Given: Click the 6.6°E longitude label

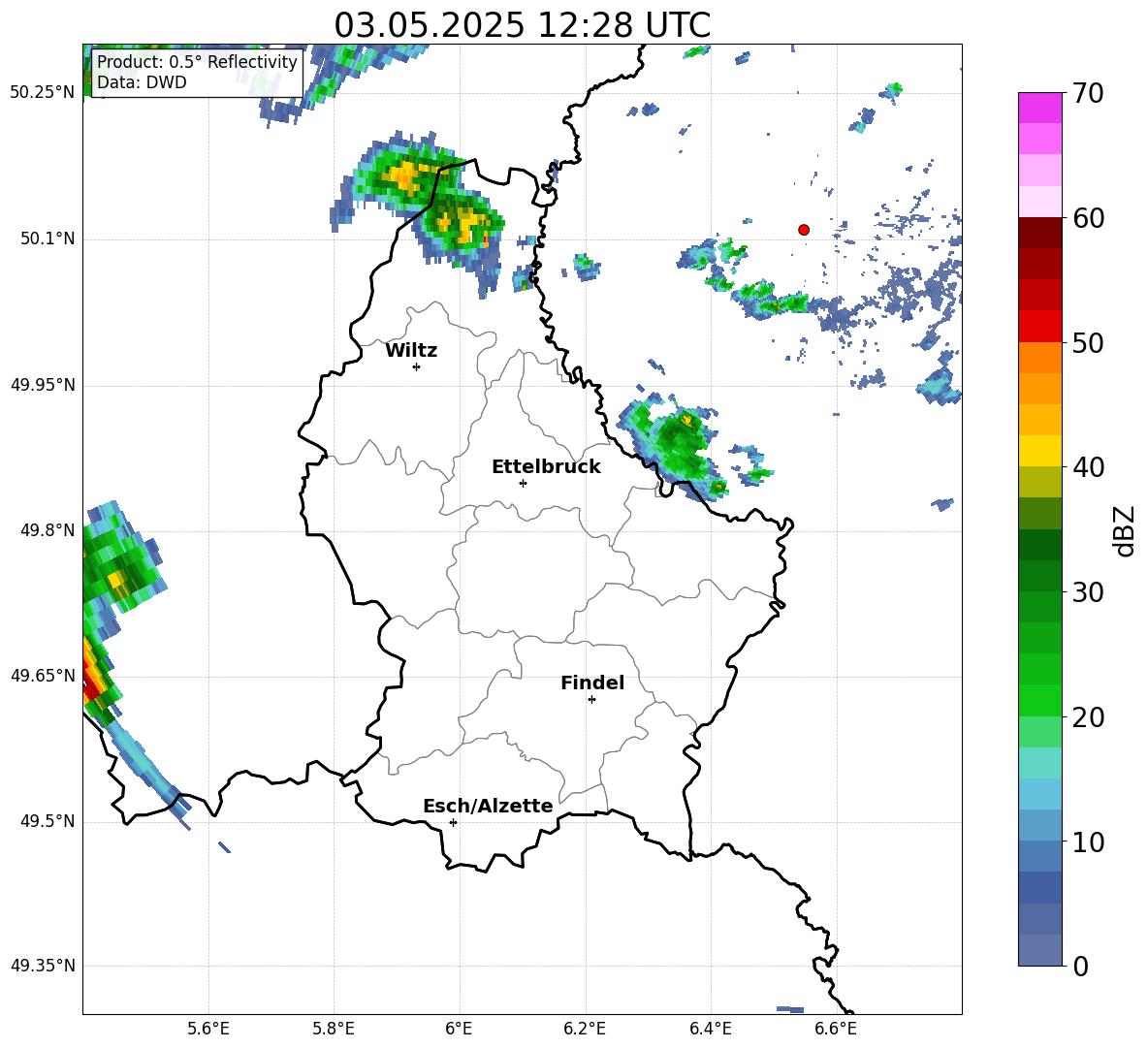Looking at the screenshot, I should [x=836, y=1029].
